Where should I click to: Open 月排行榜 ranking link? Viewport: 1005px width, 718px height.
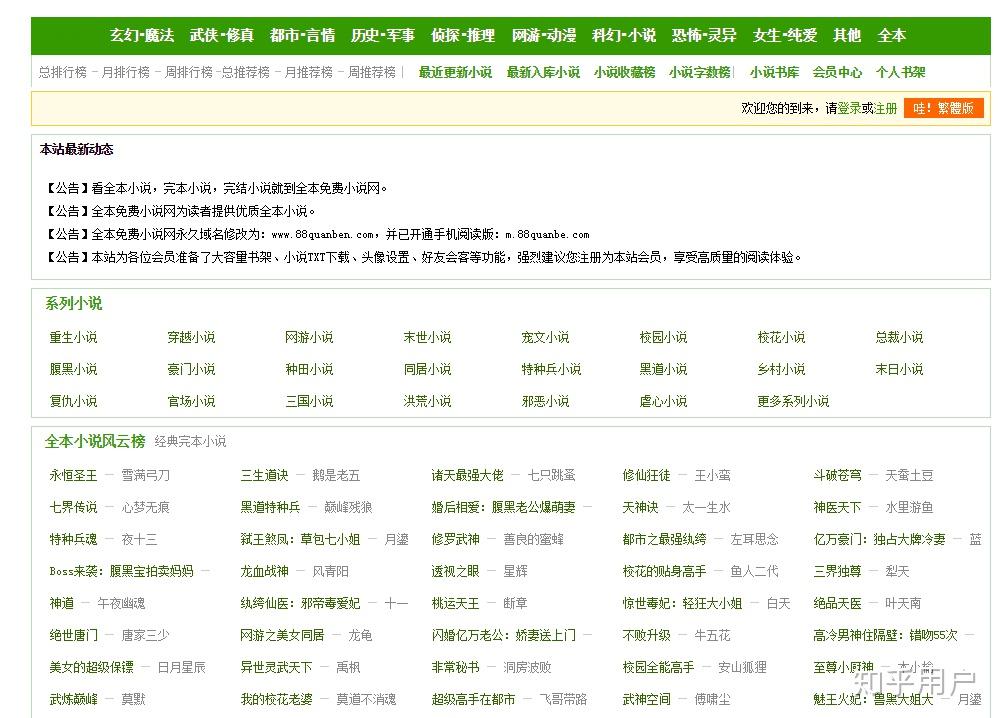pos(126,72)
